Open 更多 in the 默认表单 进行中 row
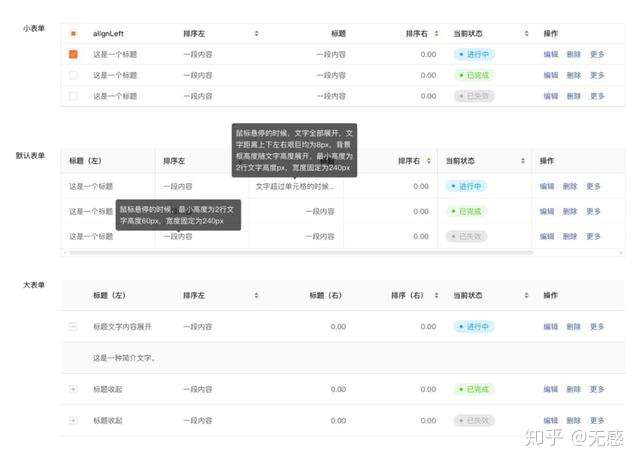This screenshot has width=640, height=464. 593,186
